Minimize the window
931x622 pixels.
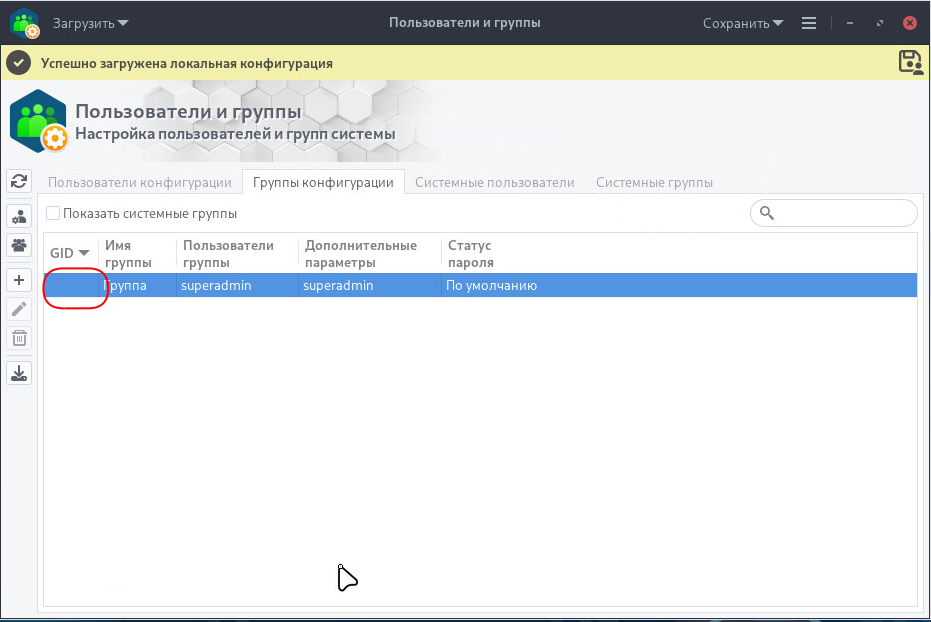click(850, 23)
